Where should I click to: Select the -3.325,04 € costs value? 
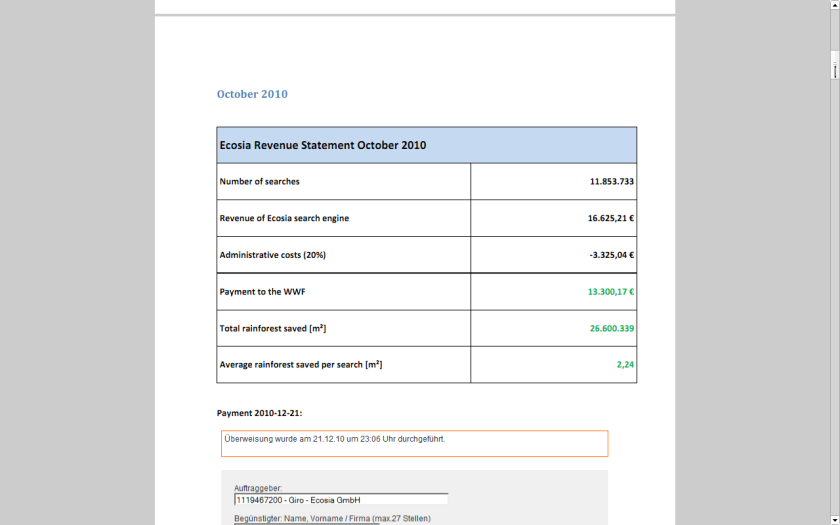611,255
